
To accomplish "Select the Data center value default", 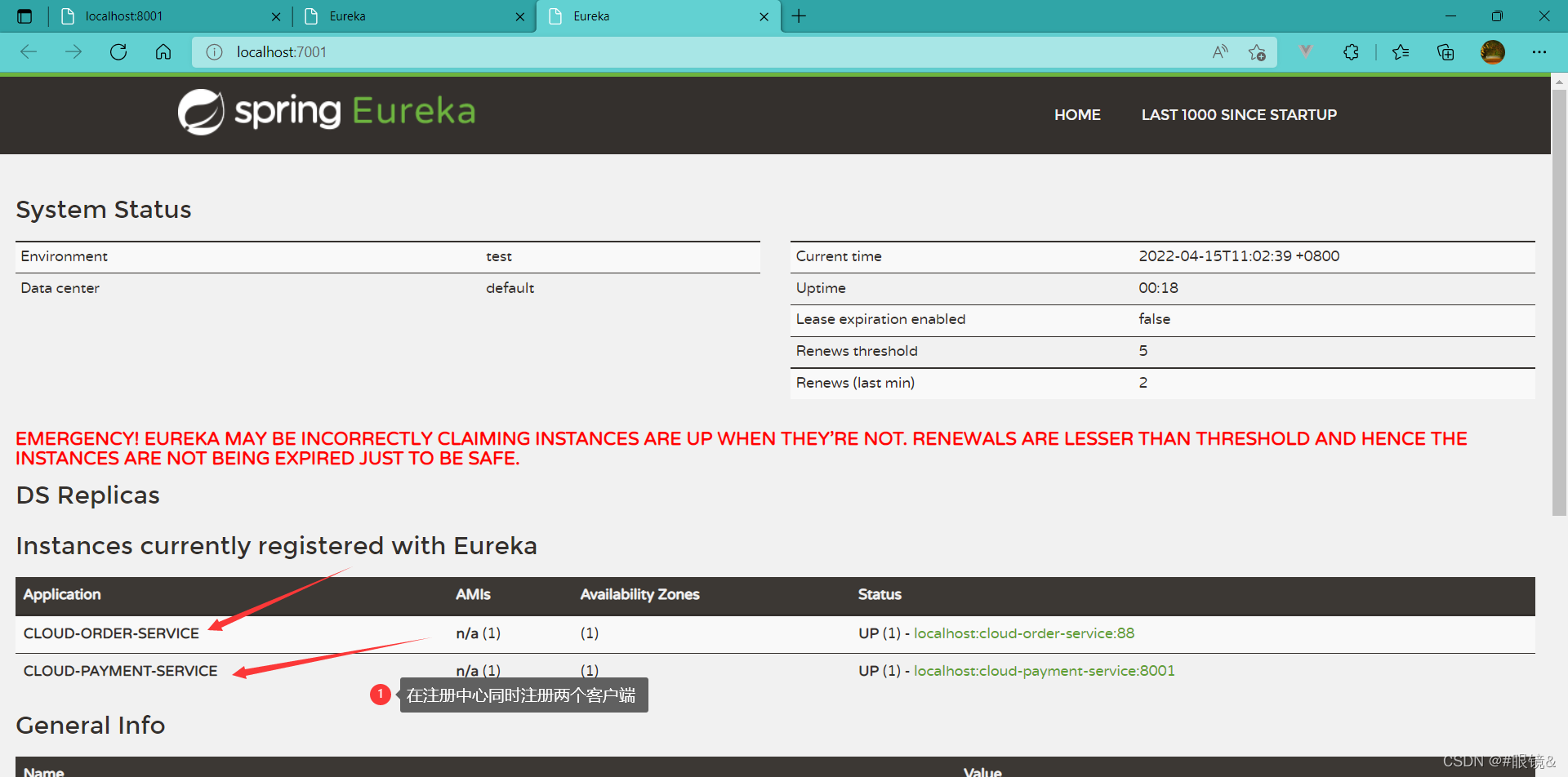I will tap(510, 288).
